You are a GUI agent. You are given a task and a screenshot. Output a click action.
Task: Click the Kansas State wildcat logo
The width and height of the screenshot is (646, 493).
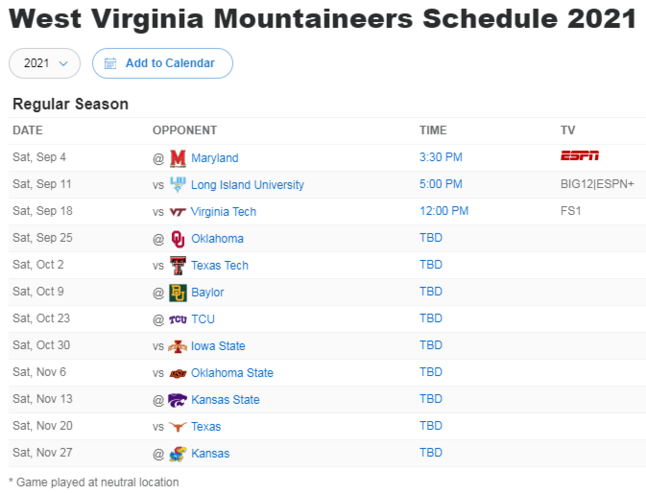[x=178, y=400]
